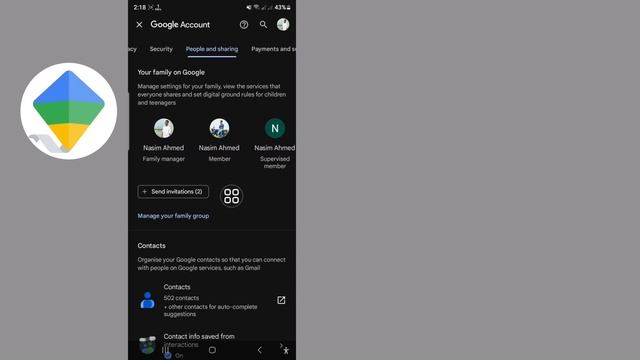The width and height of the screenshot is (640, 360).
Task: Tap the accessibility figure icon
Action: 286,350
